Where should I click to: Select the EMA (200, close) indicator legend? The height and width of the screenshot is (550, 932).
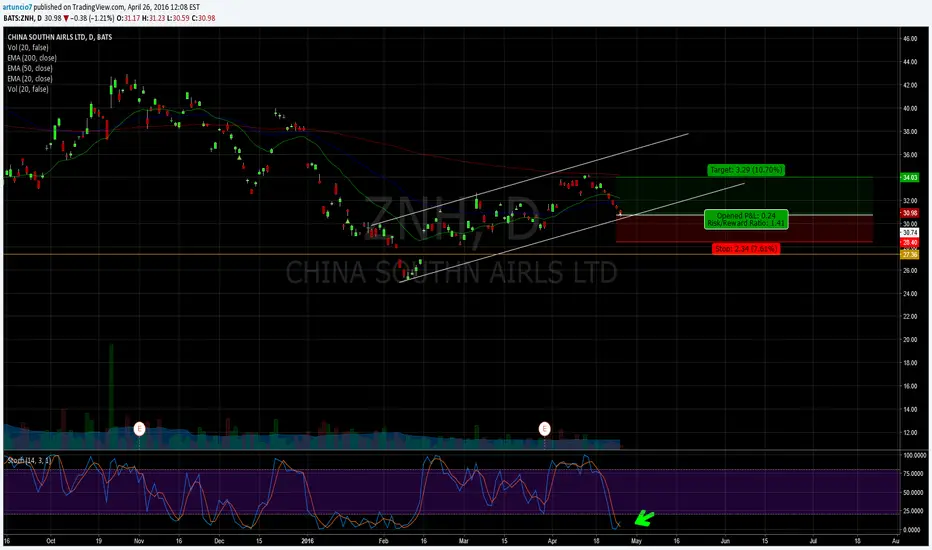click(32, 58)
